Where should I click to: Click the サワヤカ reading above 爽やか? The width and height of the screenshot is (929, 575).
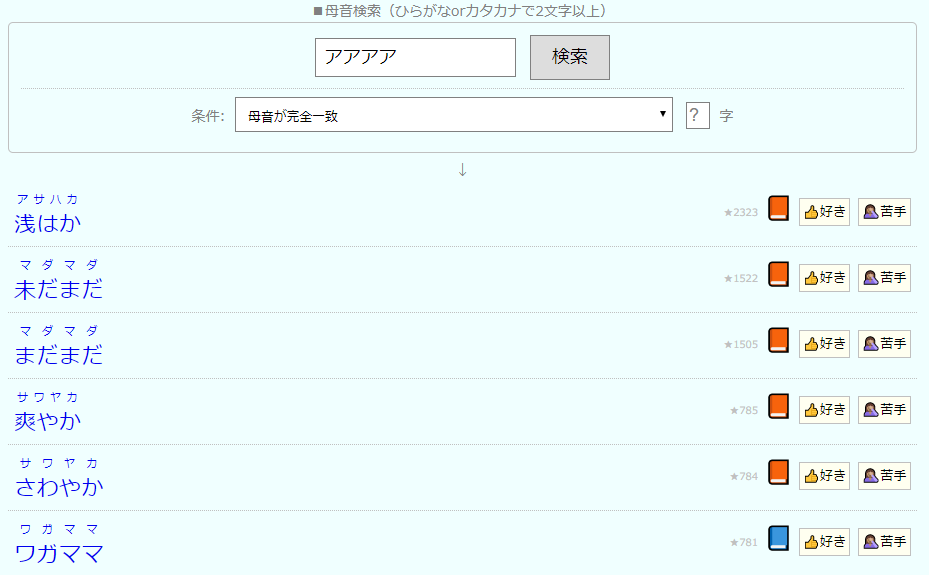(x=47, y=397)
